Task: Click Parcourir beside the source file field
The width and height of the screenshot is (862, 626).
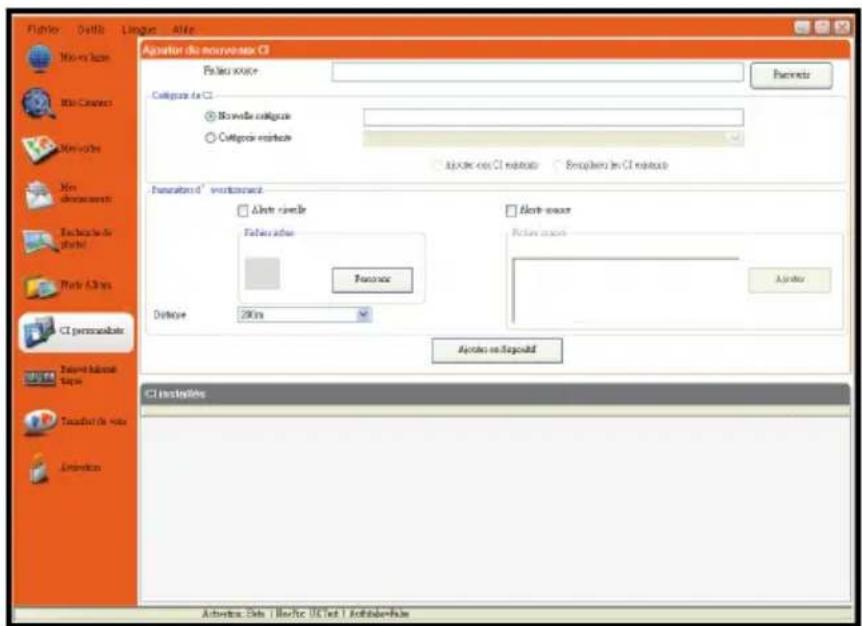Action: (x=791, y=75)
